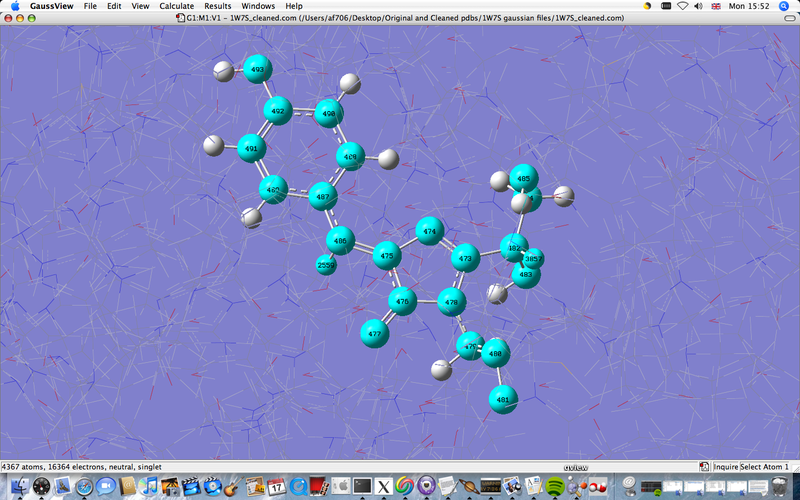Open GarageBand from the Dock
Screen dimensions: 800x500
[x=234, y=486]
